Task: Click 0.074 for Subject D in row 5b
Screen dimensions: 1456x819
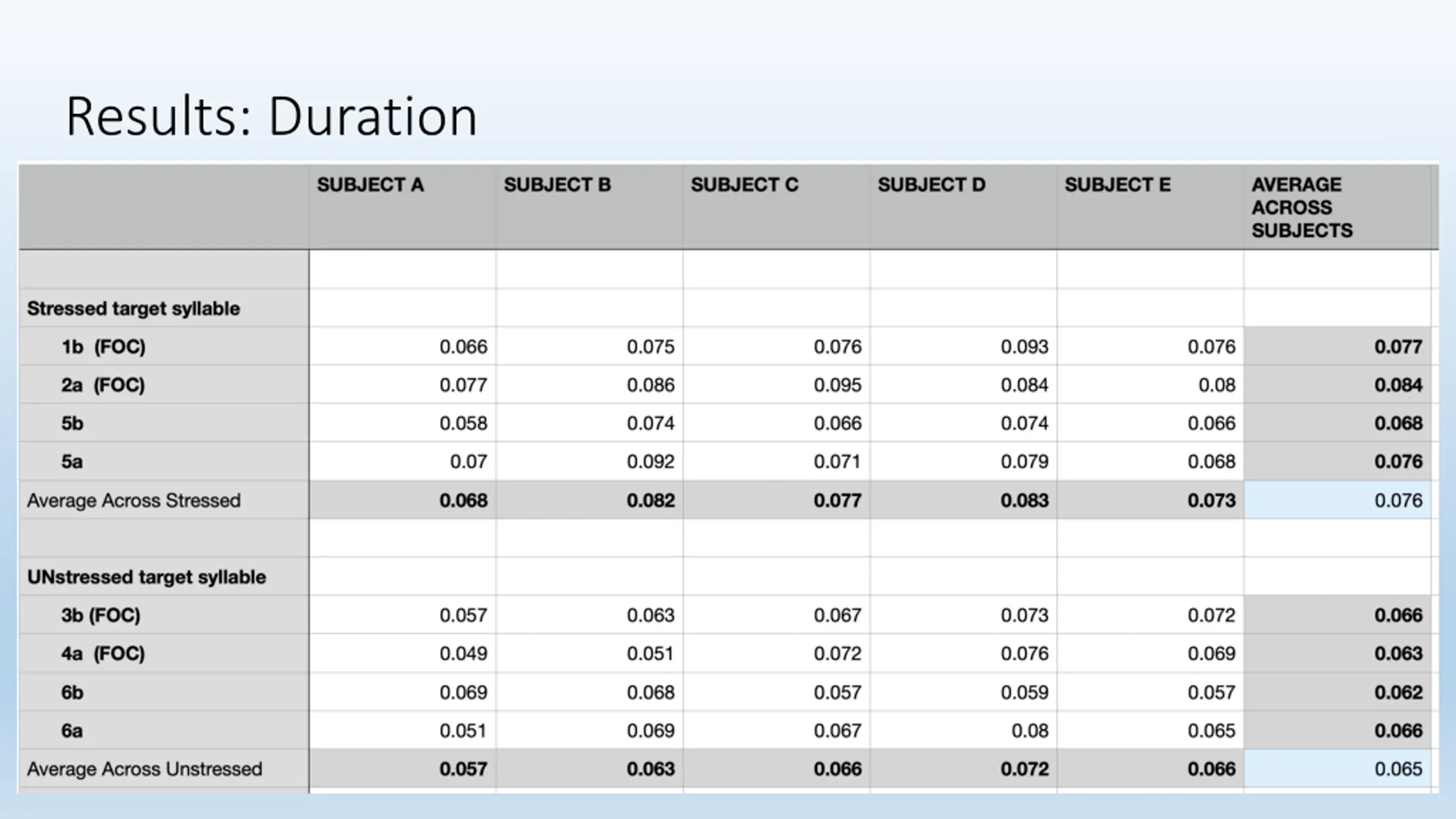Action: [x=1024, y=424]
